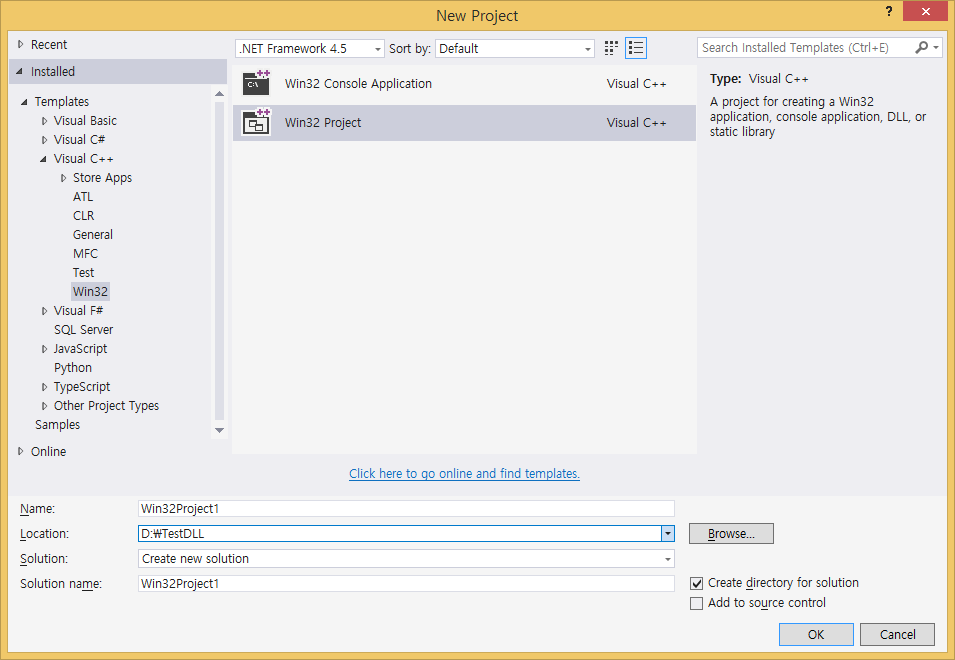Image resolution: width=955 pixels, height=660 pixels.
Task: Click the Win32 Console Application template icon
Action: click(257, 84)
